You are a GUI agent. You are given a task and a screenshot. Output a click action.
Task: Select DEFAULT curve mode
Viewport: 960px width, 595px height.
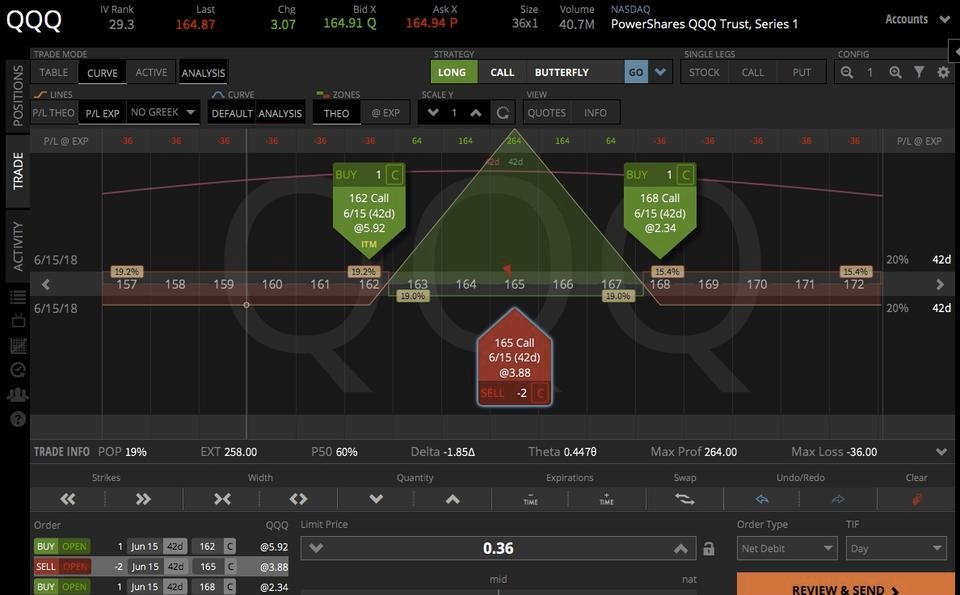[x=231, y=113]
